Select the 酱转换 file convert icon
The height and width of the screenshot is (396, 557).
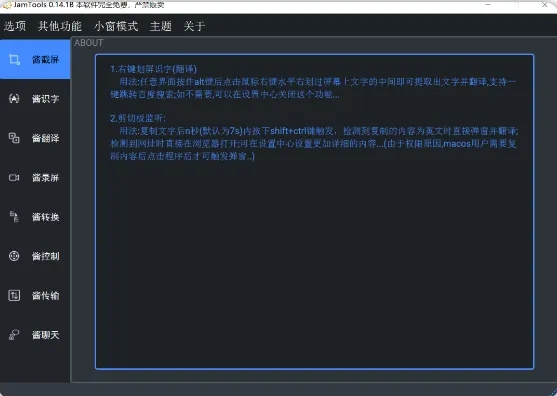[x=14, y=217]
